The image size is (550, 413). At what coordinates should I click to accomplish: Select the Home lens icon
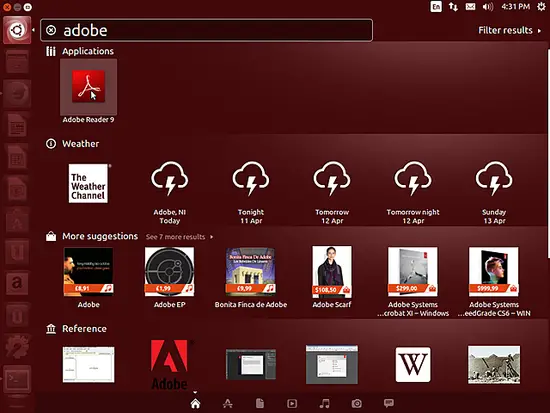[195, 404]
